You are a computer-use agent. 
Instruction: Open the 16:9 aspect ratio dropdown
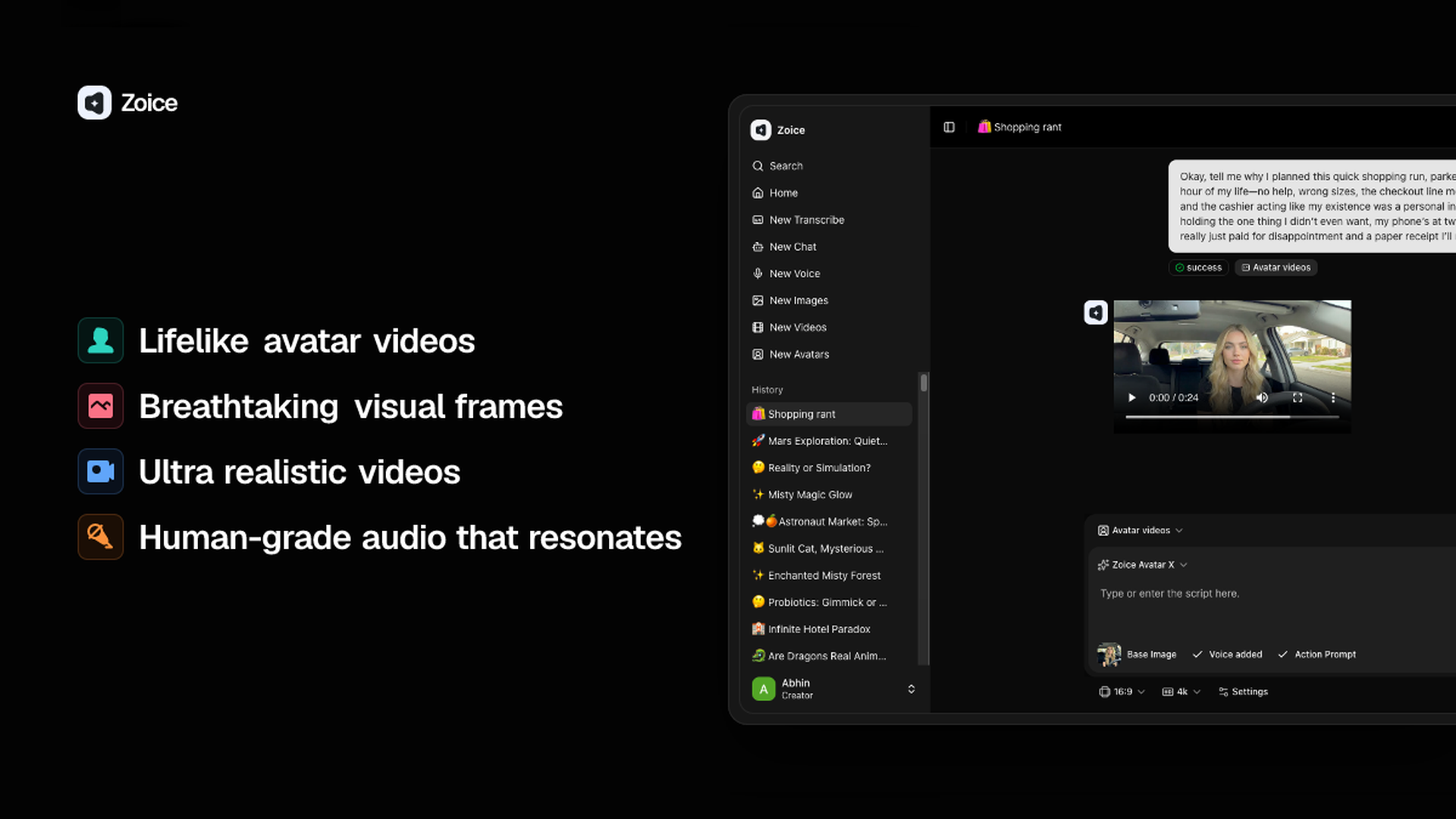click(x=1122, y=692)
